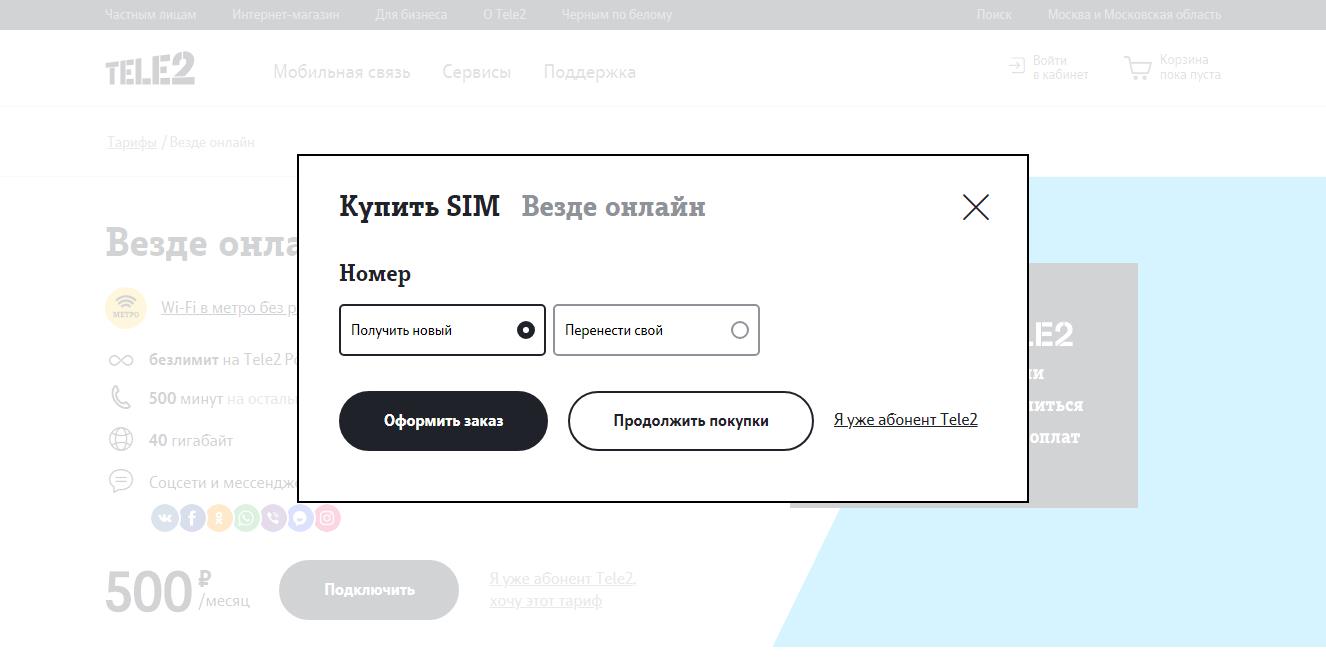
Task: Open Интернет-магазин in top bar
Action: [x=286, y=15]
